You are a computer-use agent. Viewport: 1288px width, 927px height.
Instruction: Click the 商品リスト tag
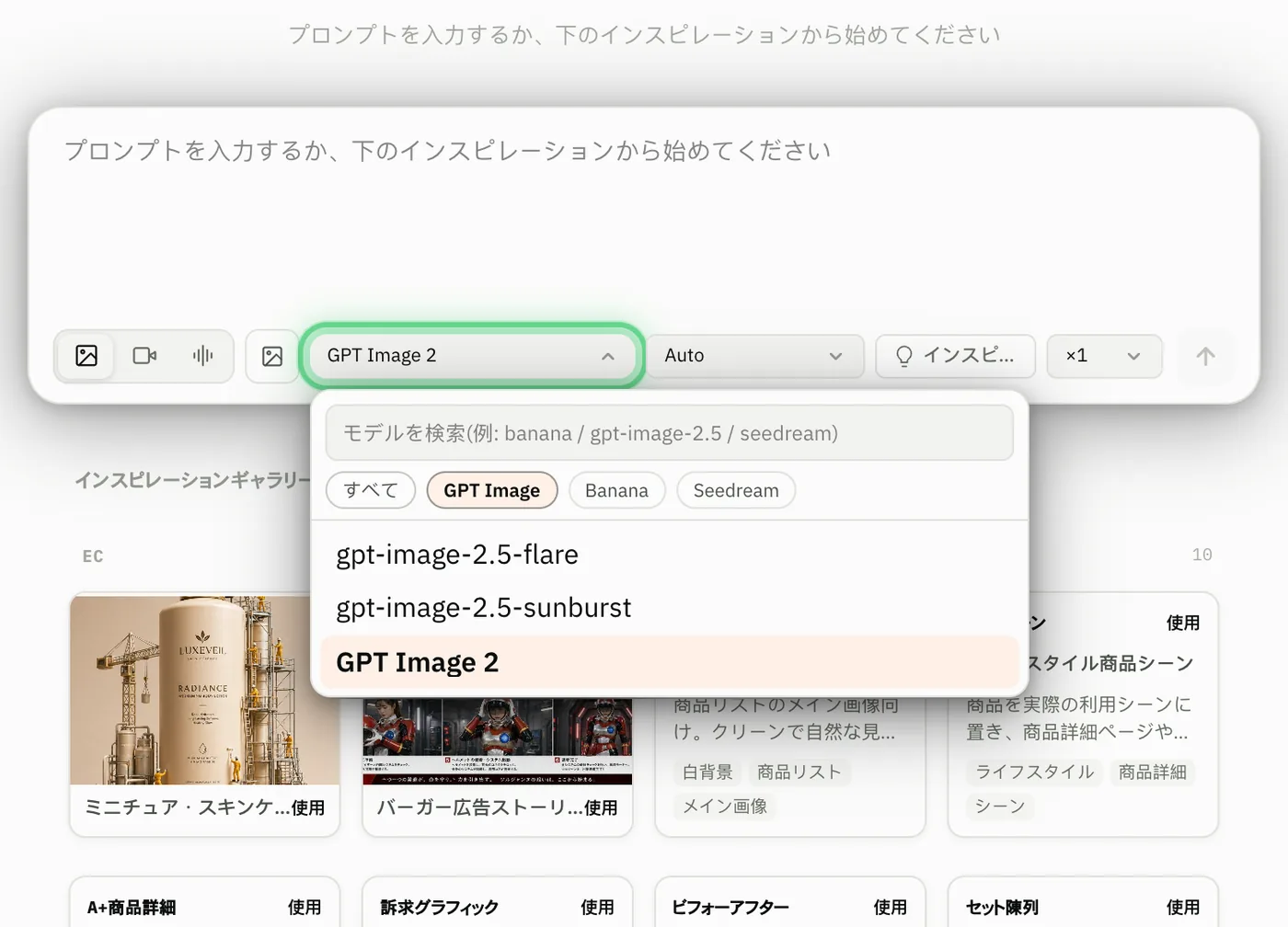coord(799,772)
